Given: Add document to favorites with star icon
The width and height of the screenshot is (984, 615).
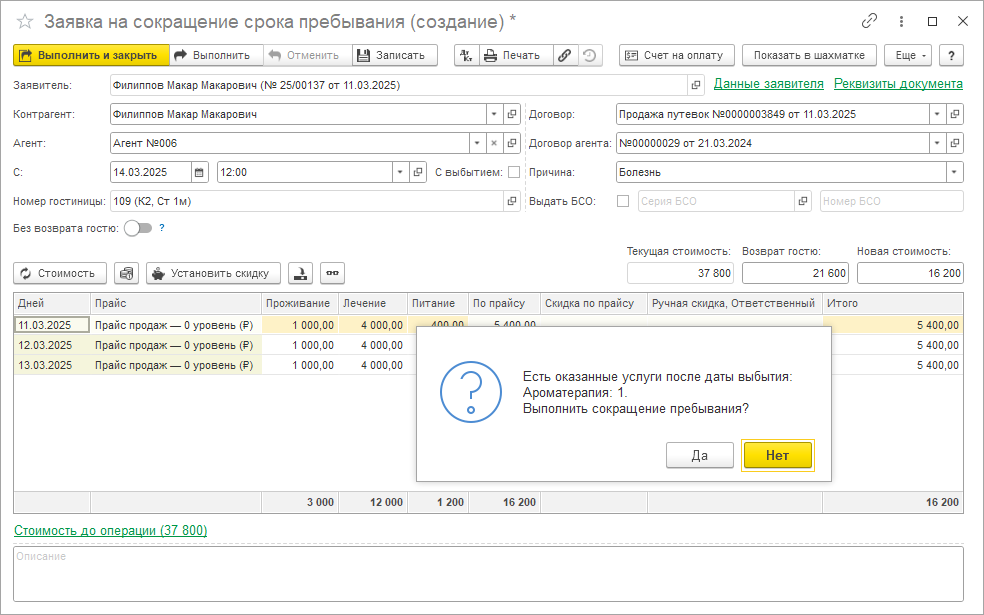Looking at the screenshot, I should point(25,21).
